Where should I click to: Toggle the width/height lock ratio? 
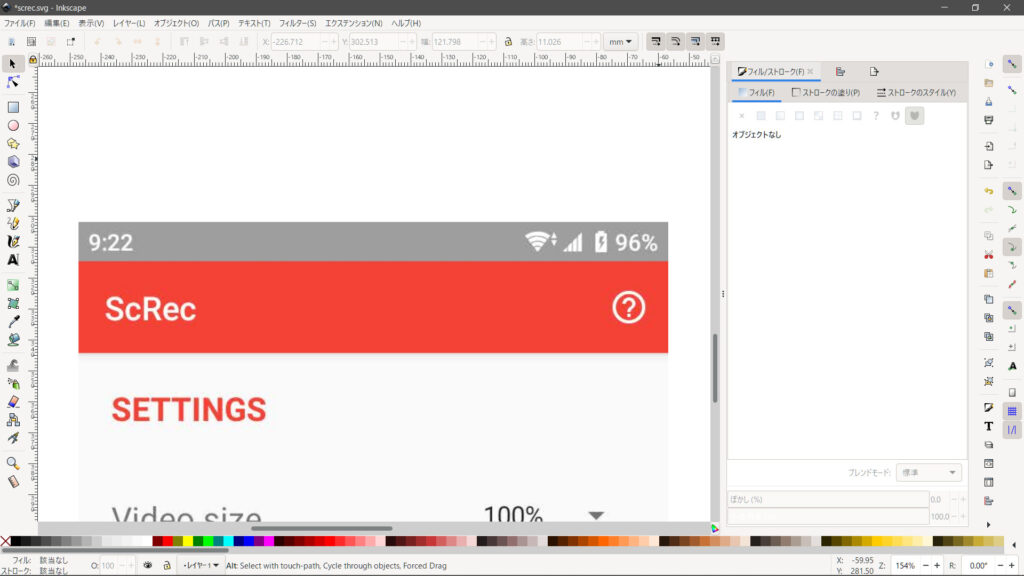(x=508, y=42)
